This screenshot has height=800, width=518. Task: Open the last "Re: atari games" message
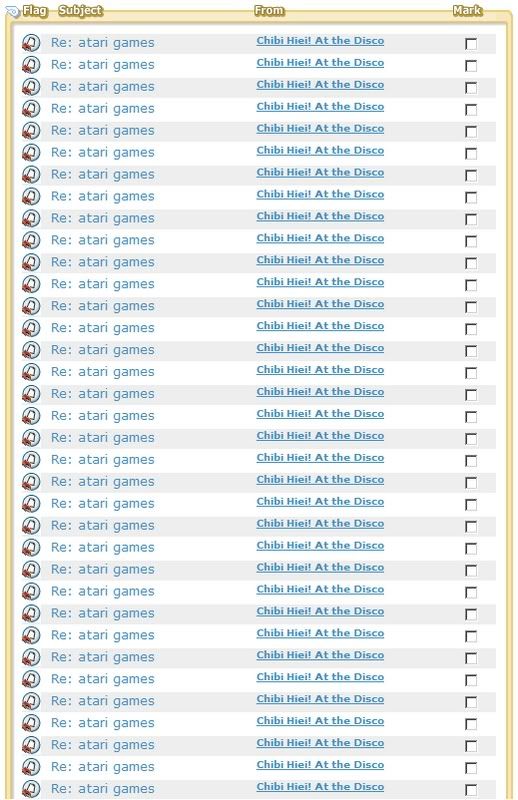[103, 789]
